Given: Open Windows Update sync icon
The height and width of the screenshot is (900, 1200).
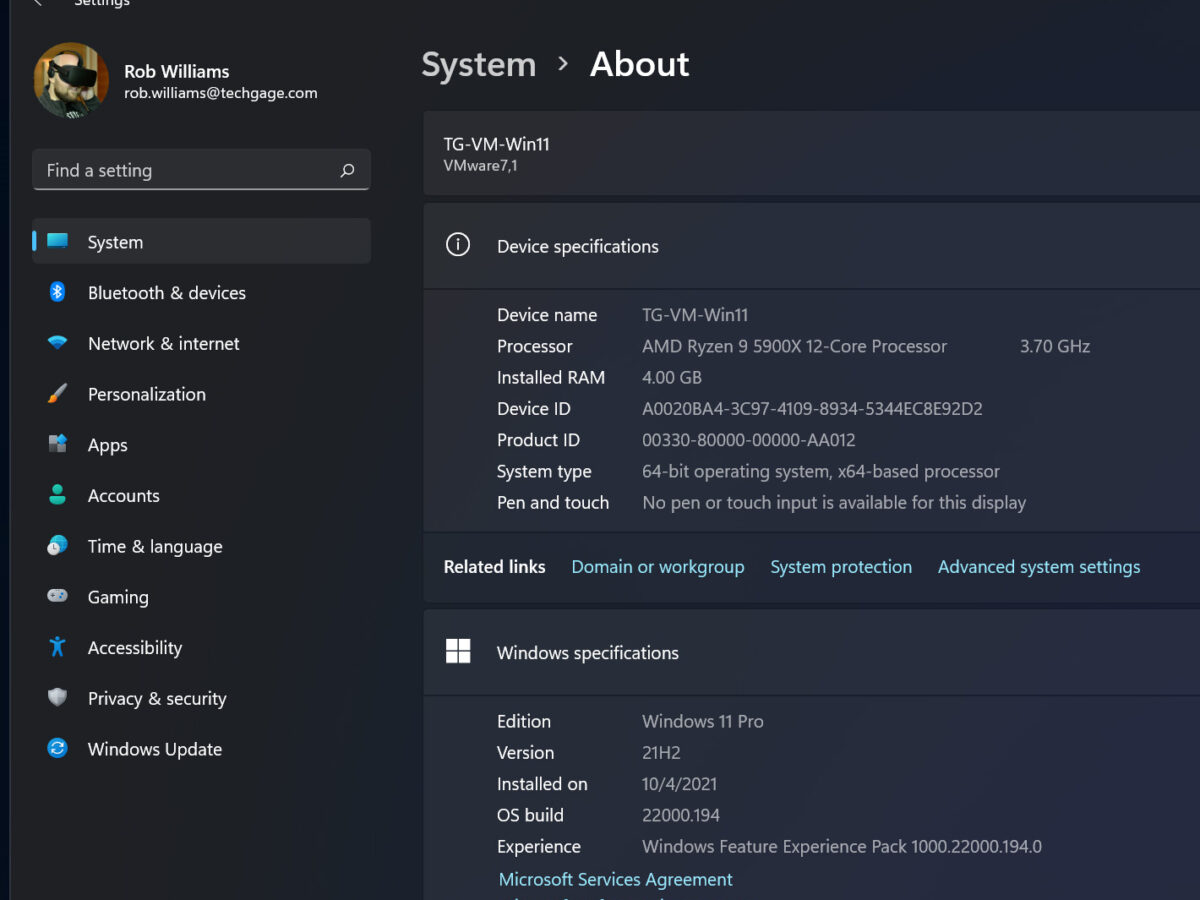Looking at the screenshot, I should (58, 748).
